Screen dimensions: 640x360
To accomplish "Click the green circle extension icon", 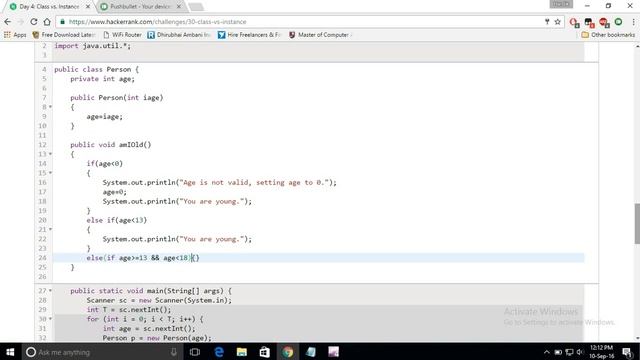I will click(x=619, y=22).
